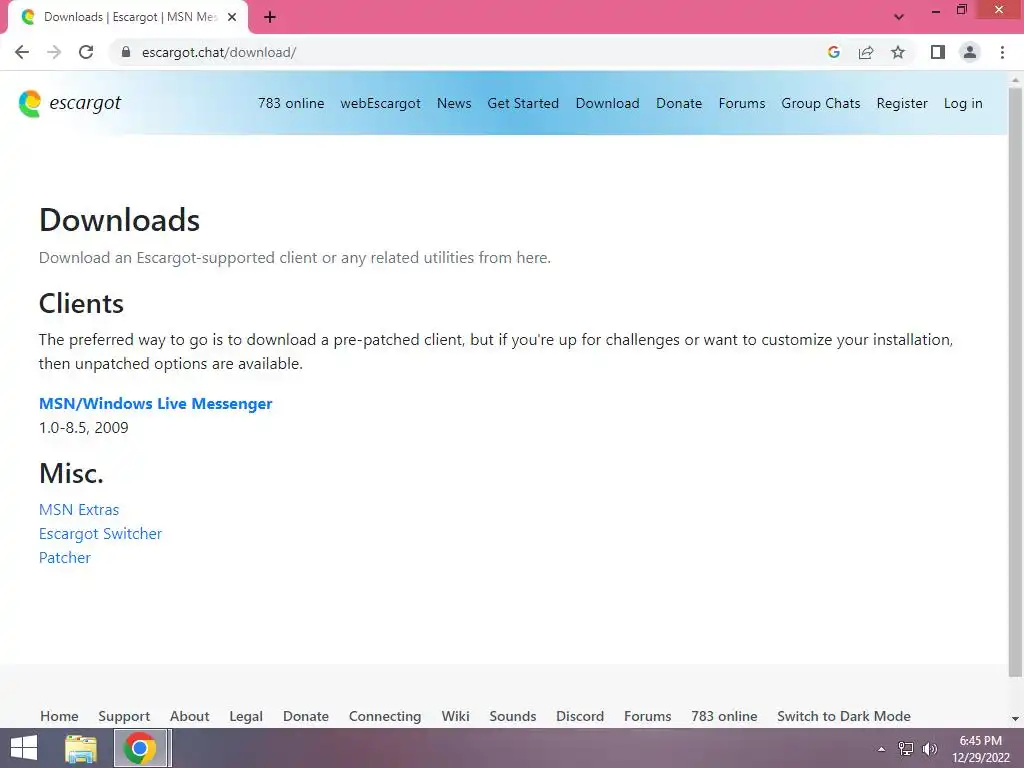Click the Clients heading text

pos(81,304)
